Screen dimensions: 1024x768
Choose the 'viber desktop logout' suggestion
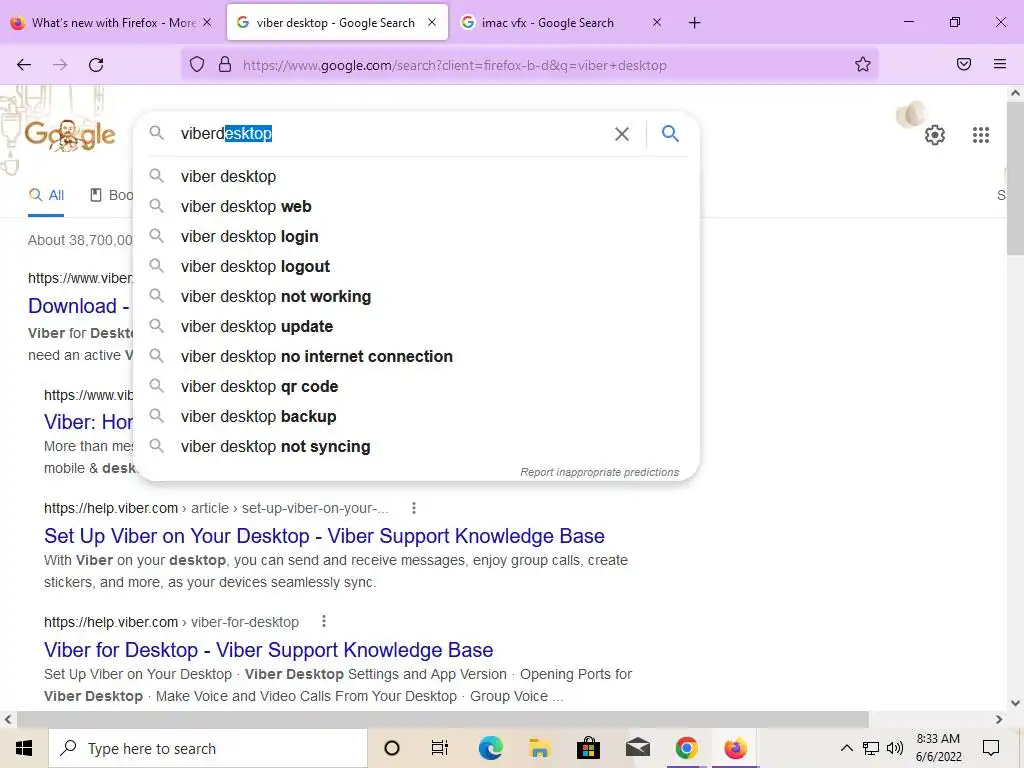[x=416, y=266]
